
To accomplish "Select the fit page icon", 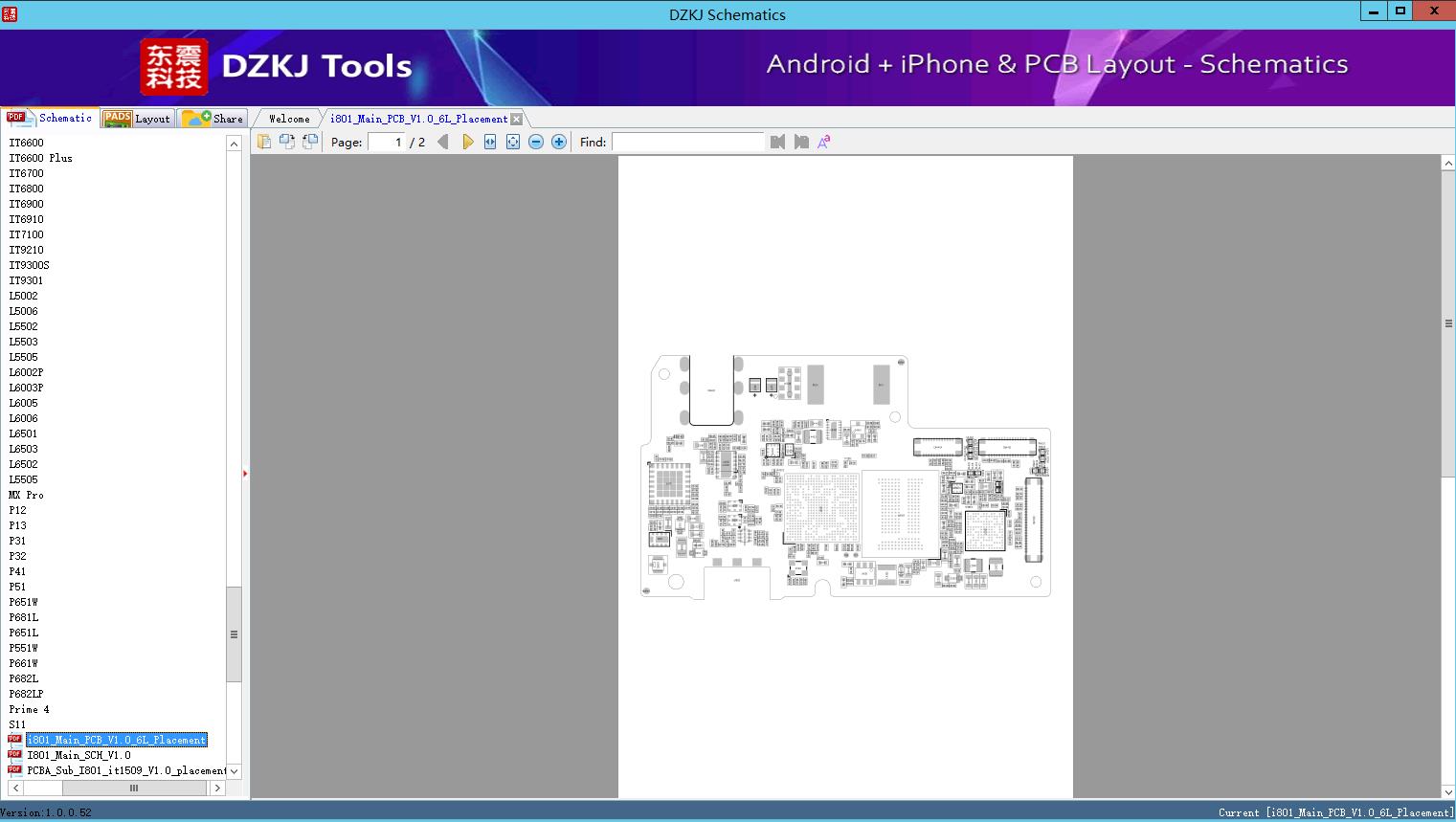I will [x=513, y=142].
